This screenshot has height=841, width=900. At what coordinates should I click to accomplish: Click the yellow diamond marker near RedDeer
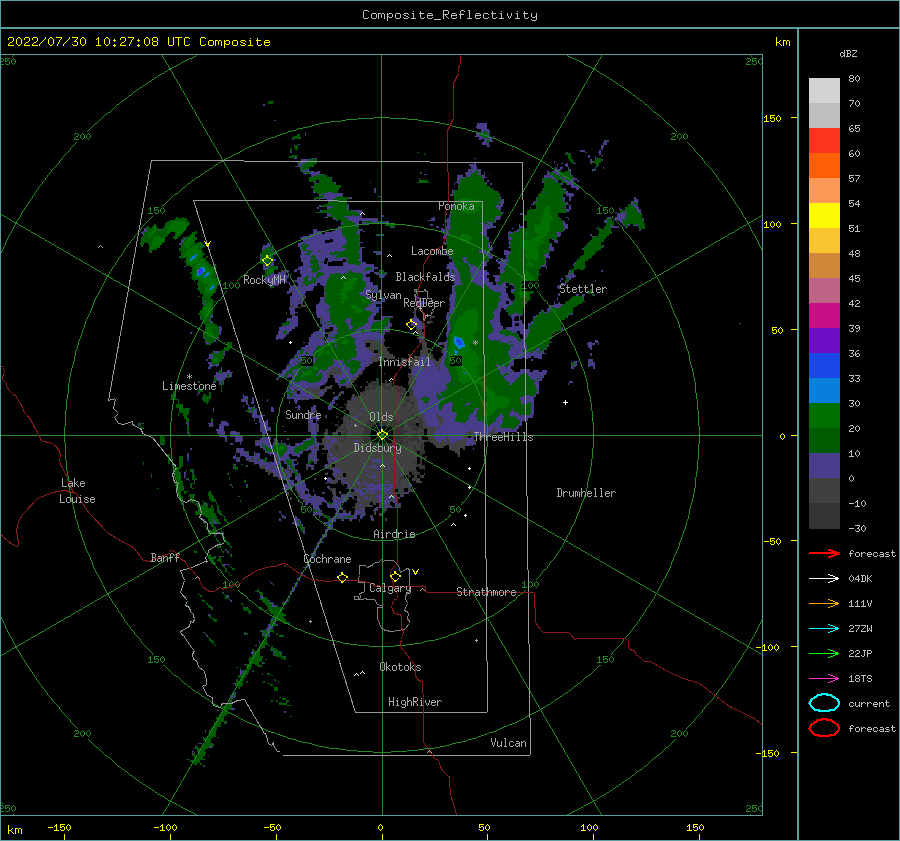412,324
